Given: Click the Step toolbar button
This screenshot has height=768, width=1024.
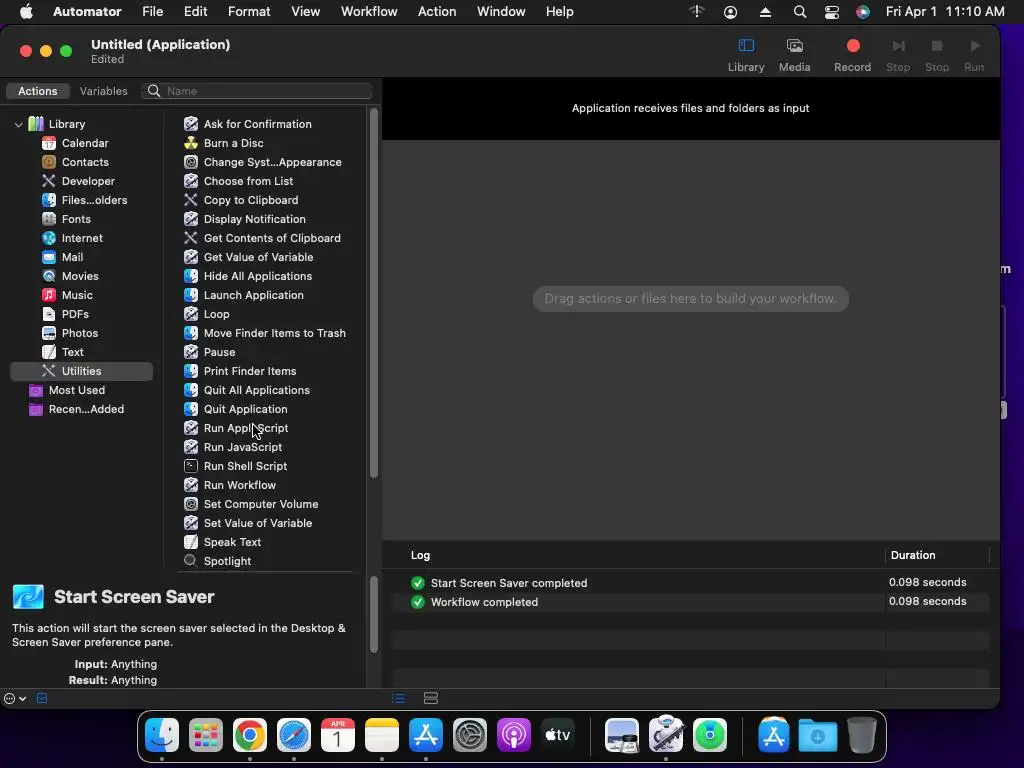Looking at the screenshot, I should coord(898,55).
